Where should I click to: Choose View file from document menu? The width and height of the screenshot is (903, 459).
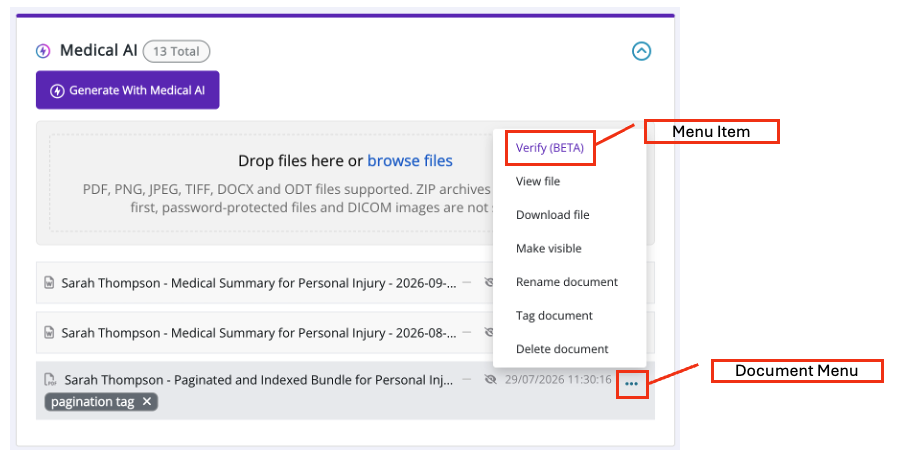pos(538,181)
